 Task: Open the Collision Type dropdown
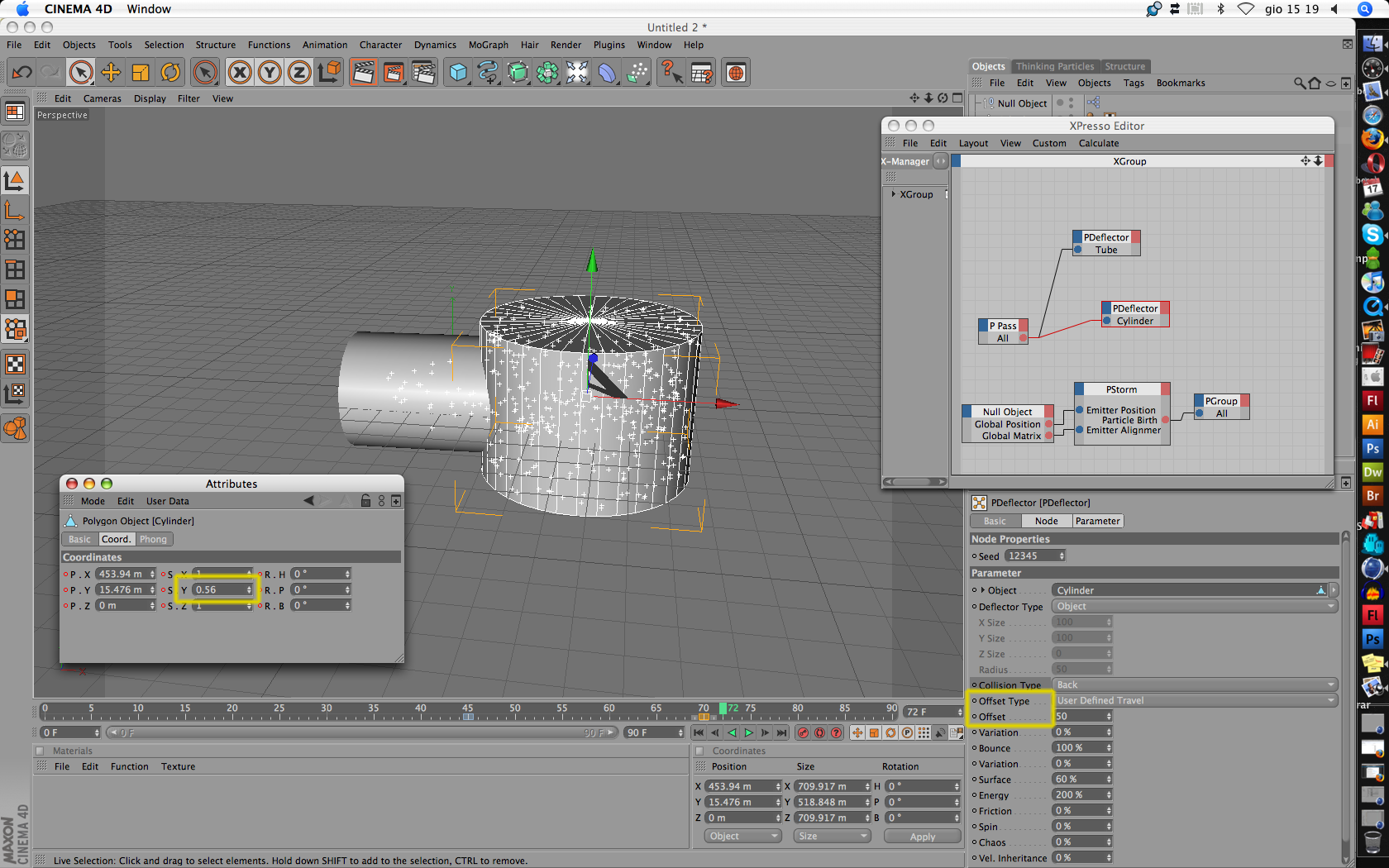[1195, 684]
